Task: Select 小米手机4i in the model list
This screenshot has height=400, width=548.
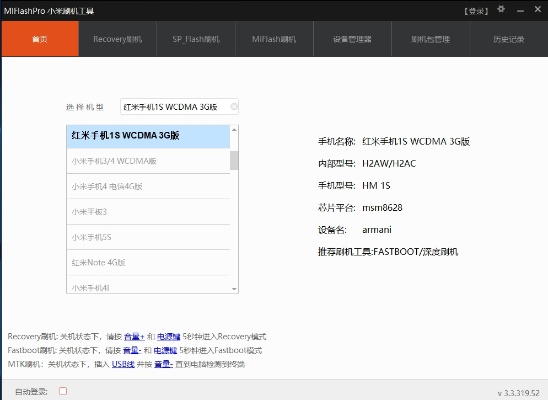Action: [x=148, y=285]
